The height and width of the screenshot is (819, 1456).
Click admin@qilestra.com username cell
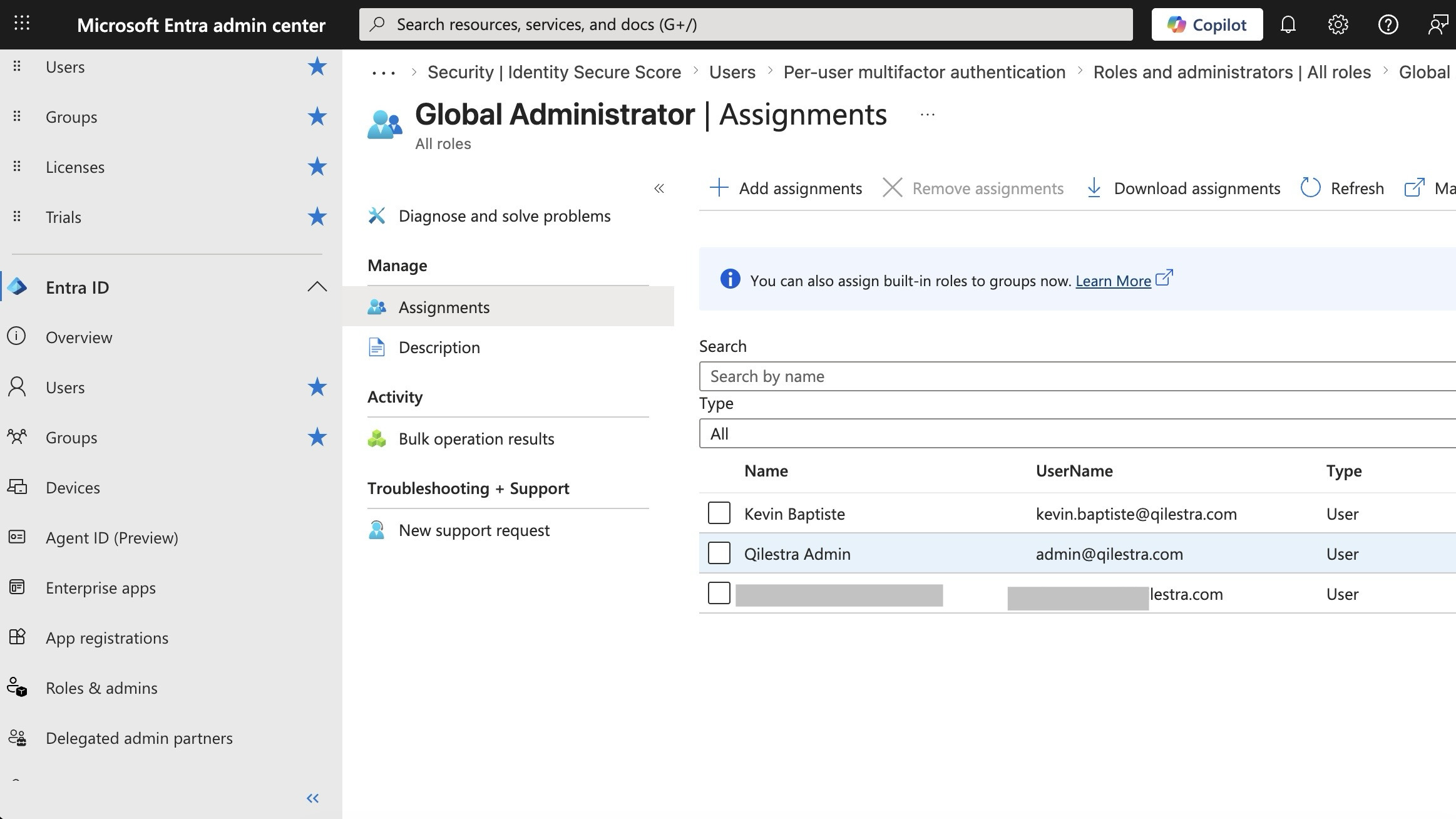(1109, 554)
